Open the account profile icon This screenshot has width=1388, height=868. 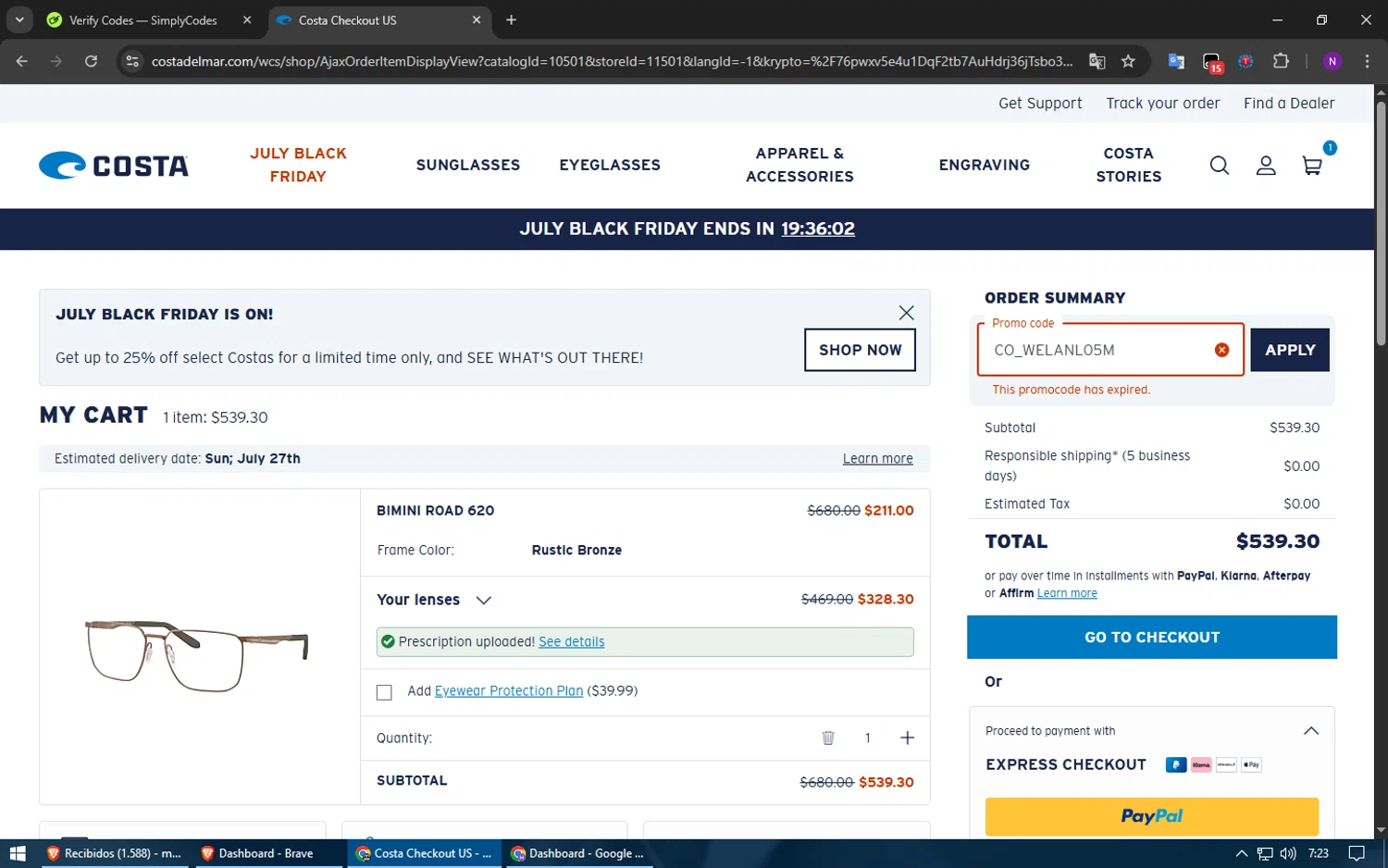tap(1266, 166)
